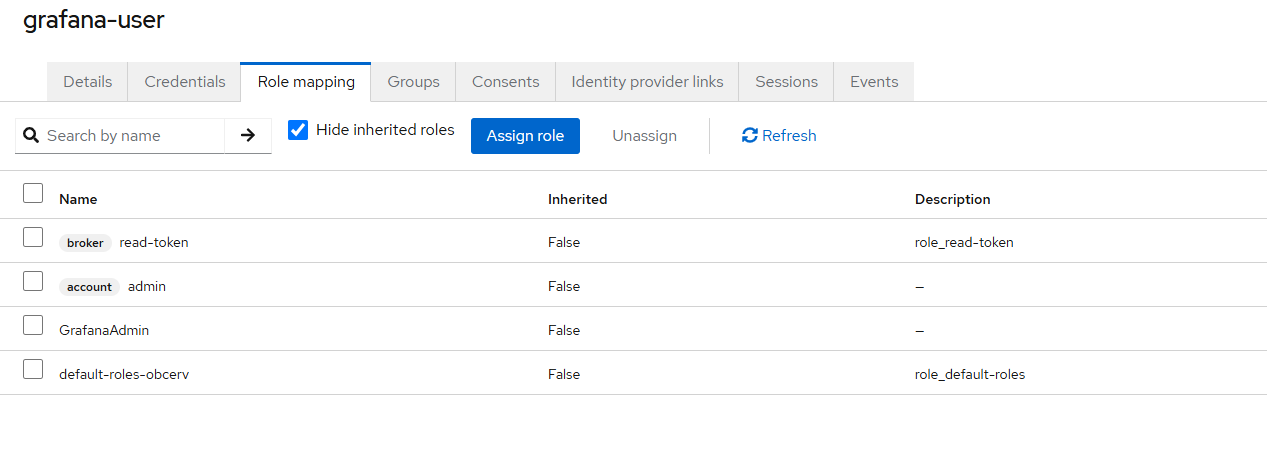Click the Inherited column header
This screenshot has height=452, width=1267.
[x=577, y=199]
